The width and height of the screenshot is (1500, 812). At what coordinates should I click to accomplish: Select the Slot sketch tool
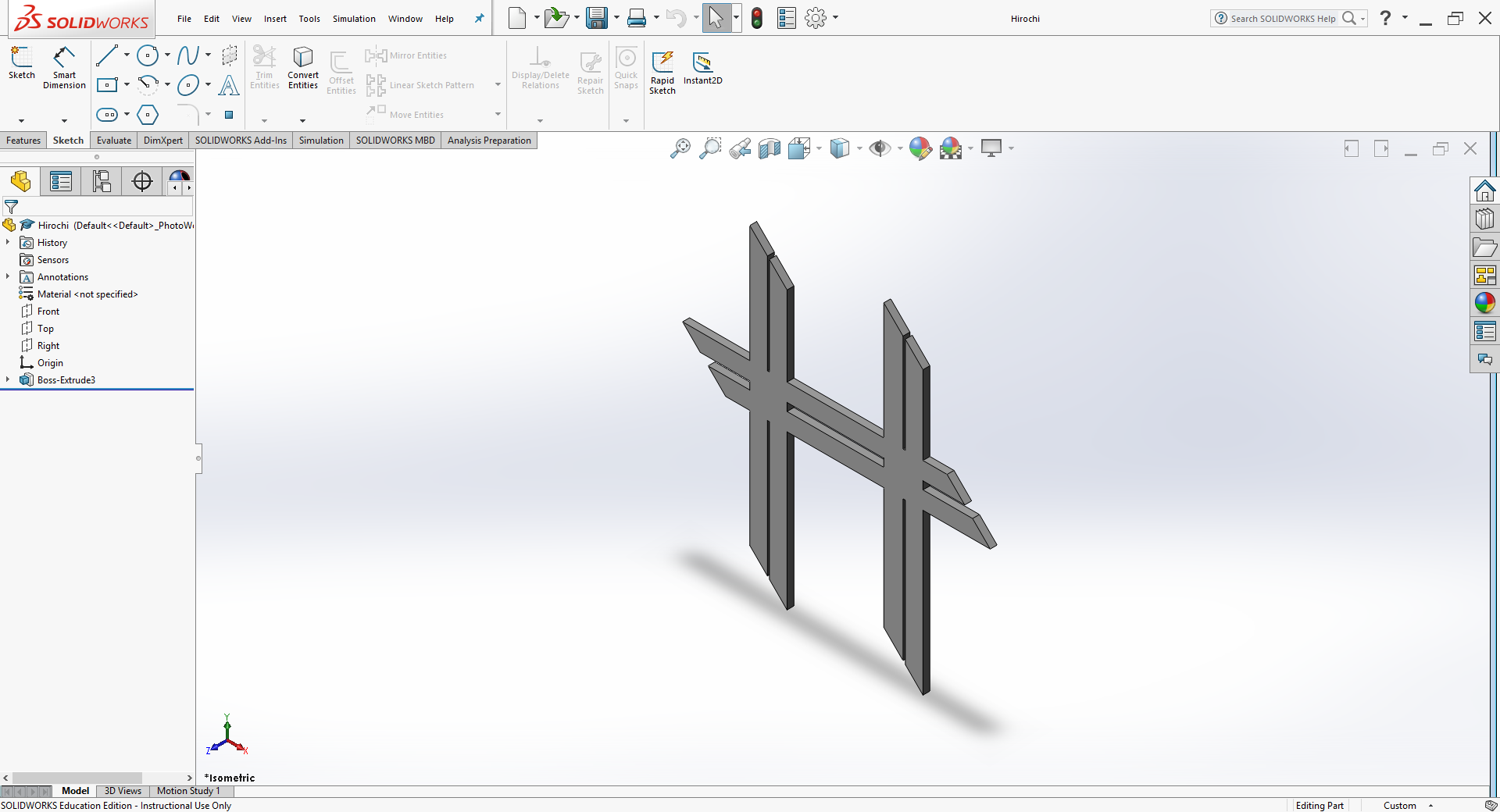click(107, 115)
